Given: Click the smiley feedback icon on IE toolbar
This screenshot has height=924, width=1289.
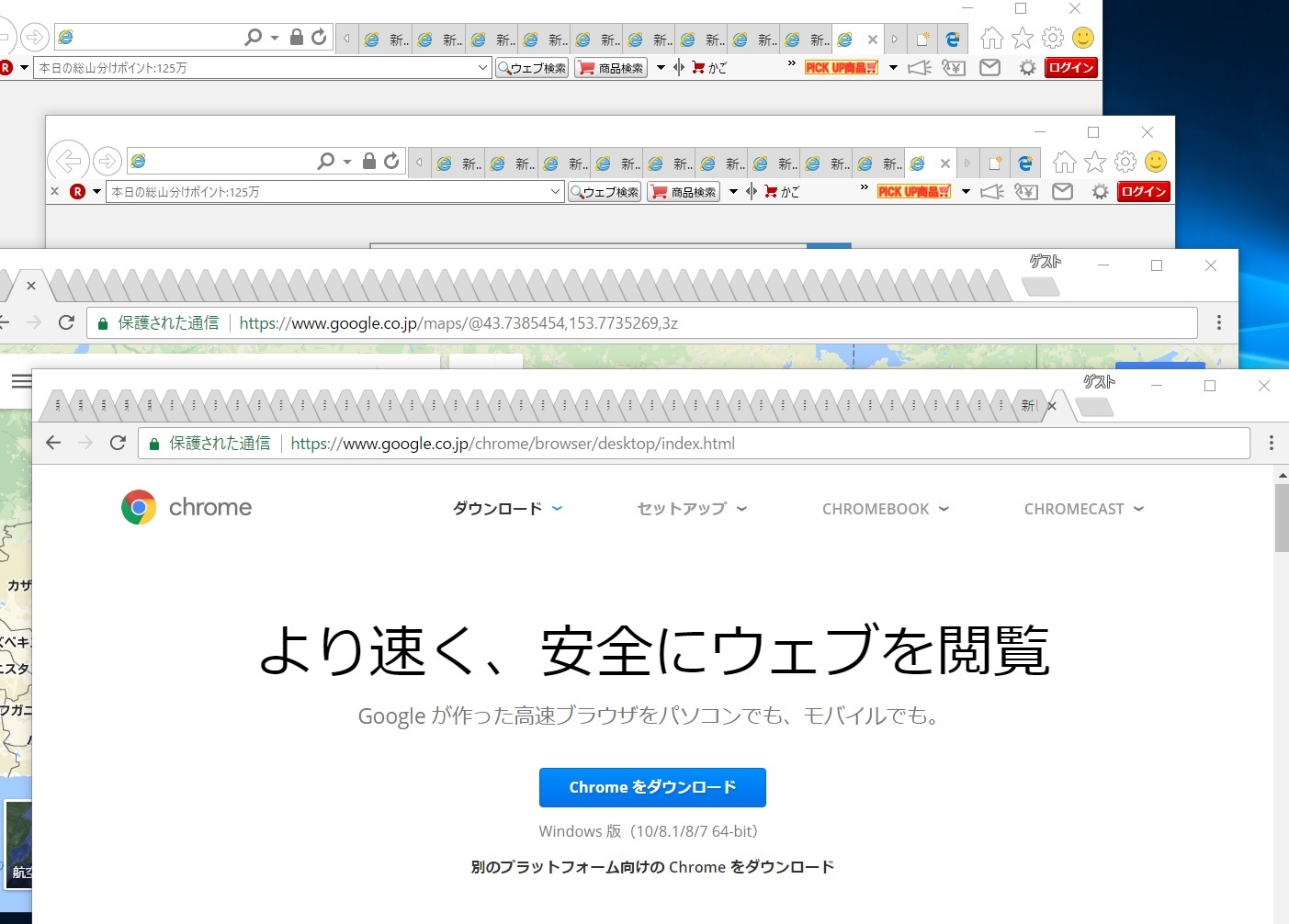Looking at the screenshot, I should [1081, 38].
